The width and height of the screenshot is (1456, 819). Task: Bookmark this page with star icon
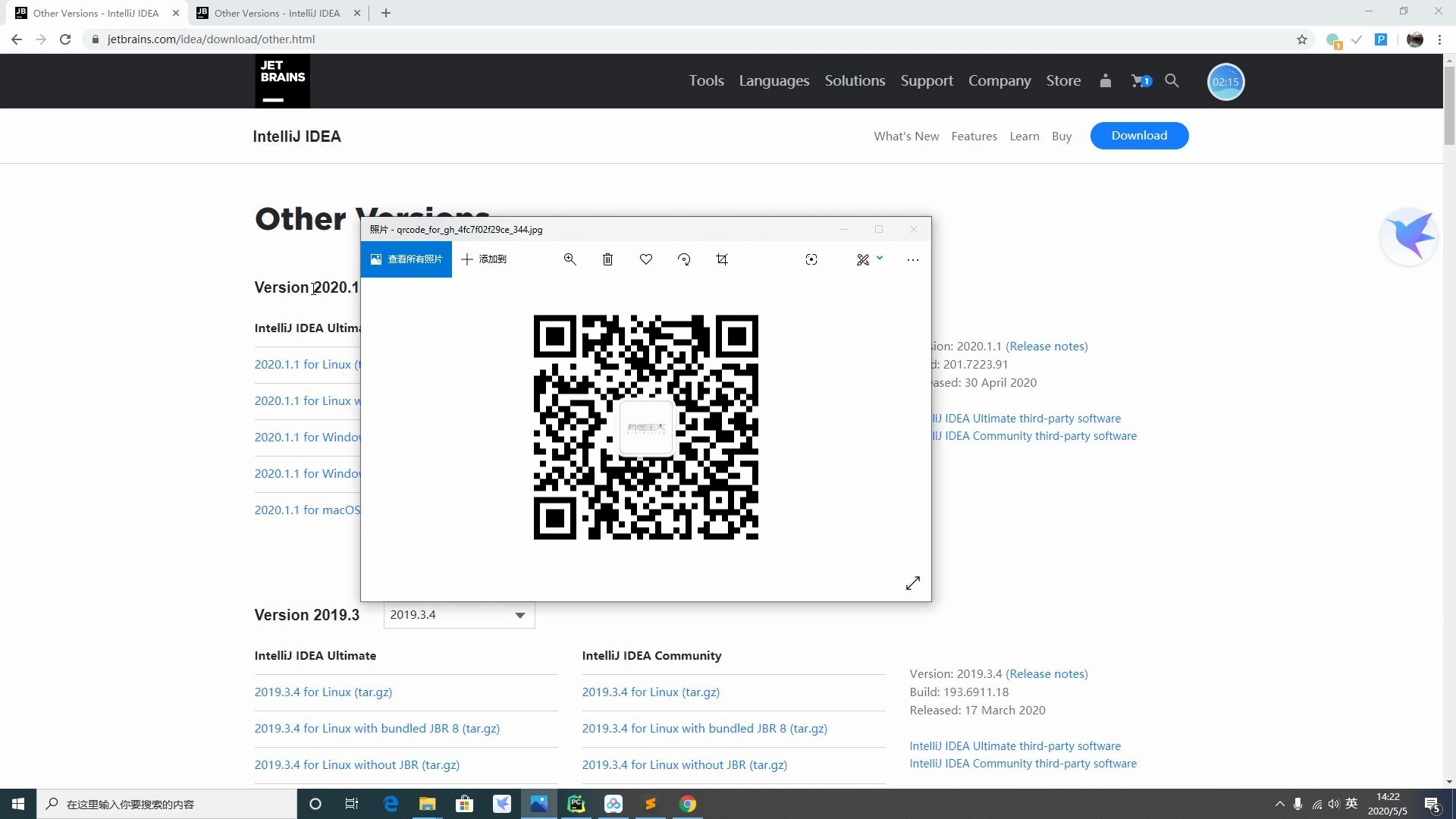pos(1302,39)
